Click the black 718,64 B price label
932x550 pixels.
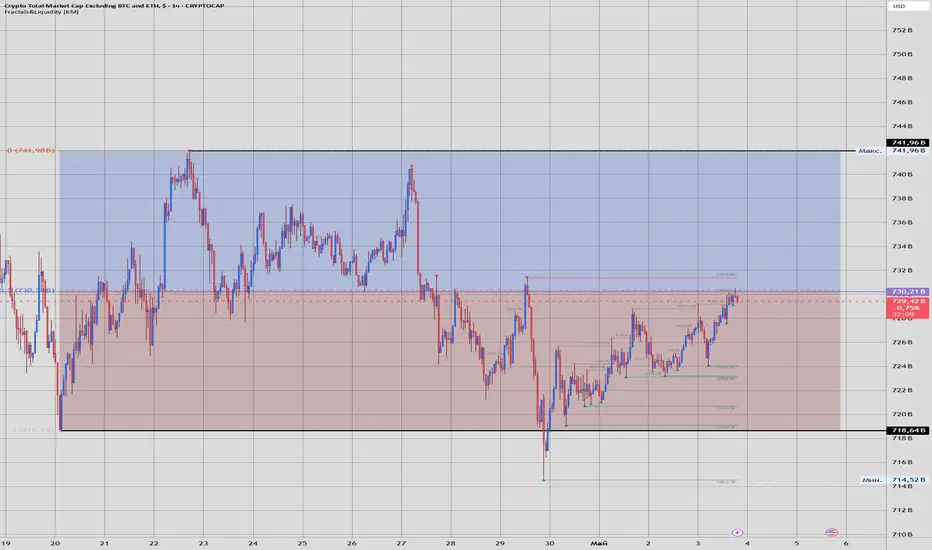click(908, 430)
